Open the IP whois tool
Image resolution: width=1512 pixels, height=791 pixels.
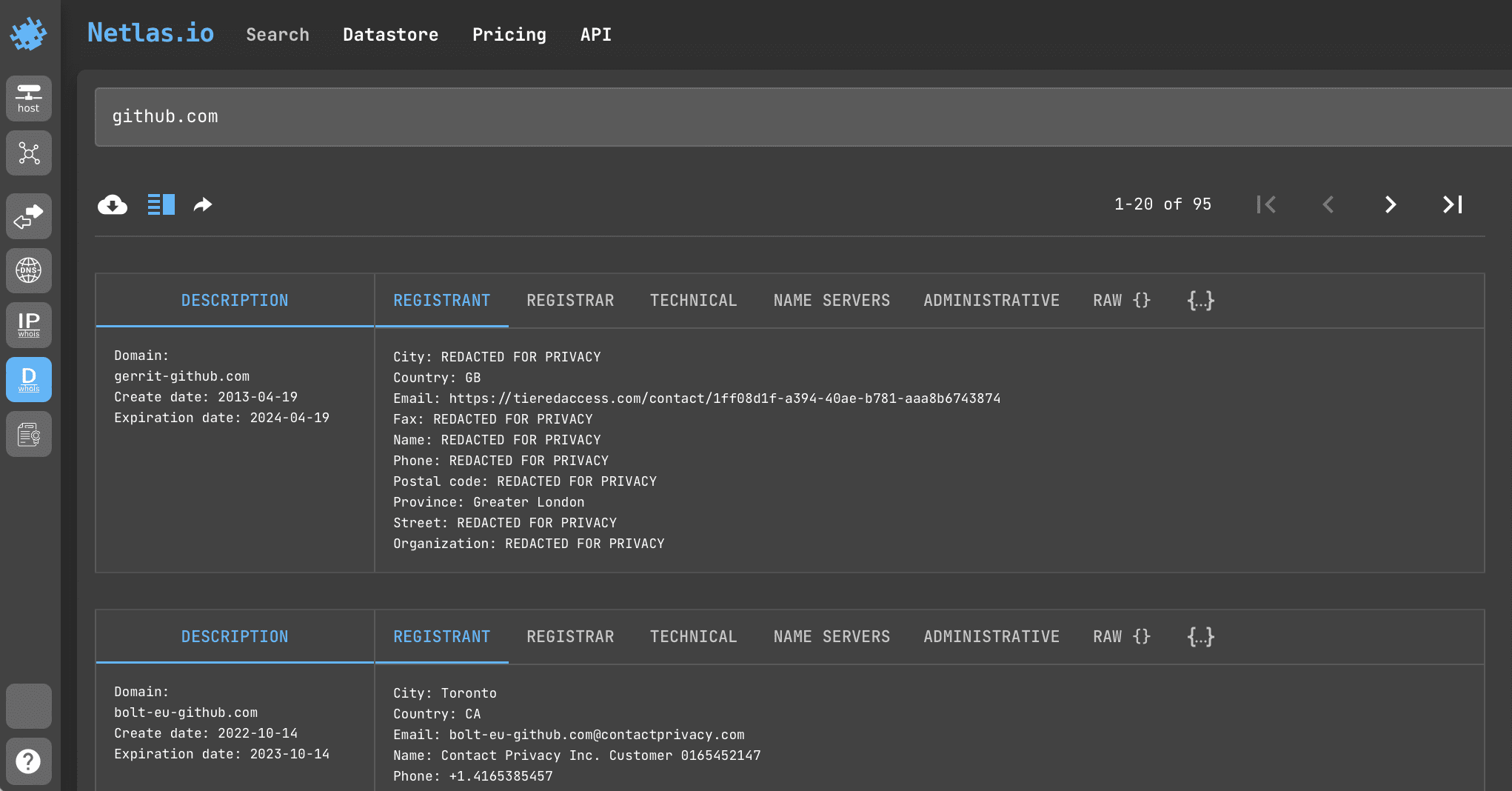[x=29, y=325]
